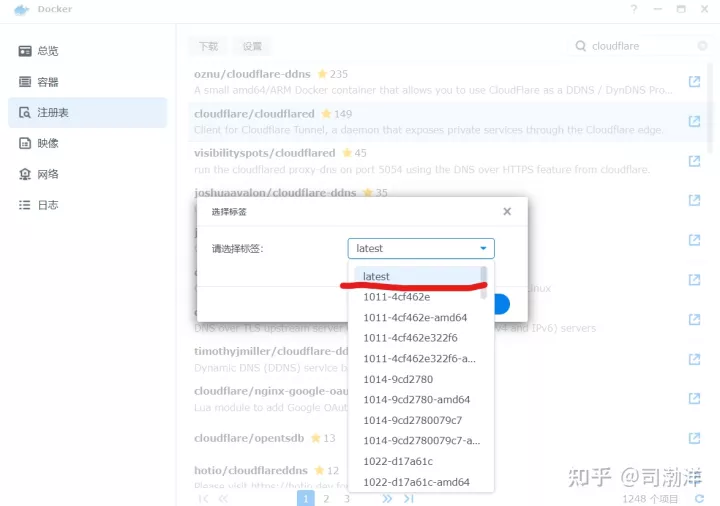
Task: Go to page 1 of results
Action: (306, 499)
